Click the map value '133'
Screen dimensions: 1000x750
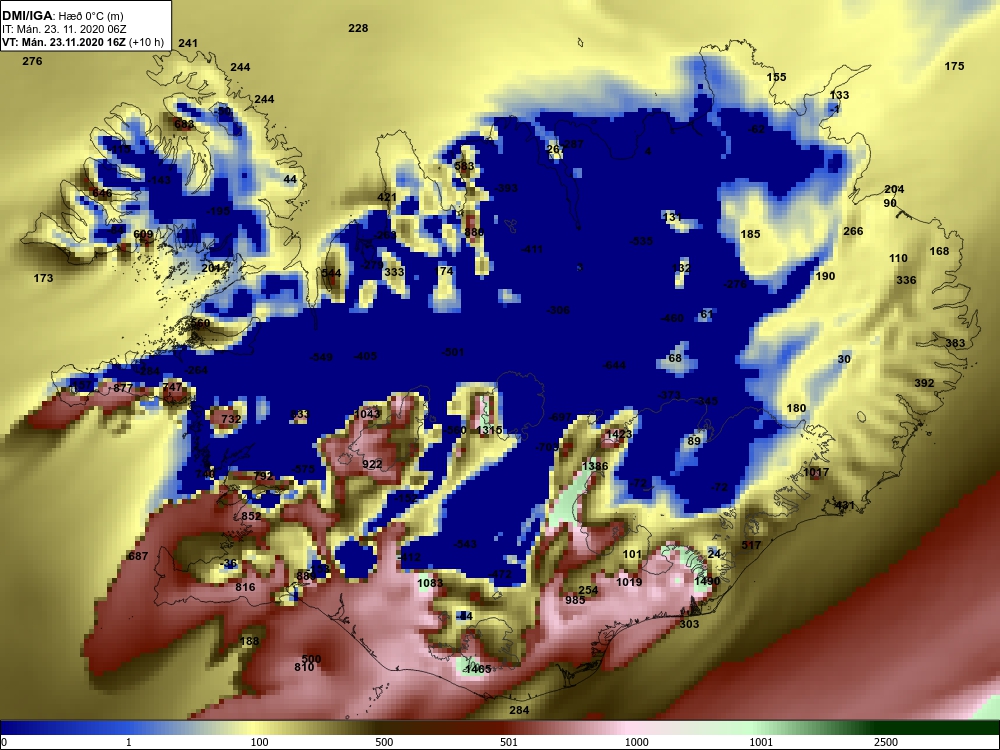(x=839, y=95)
